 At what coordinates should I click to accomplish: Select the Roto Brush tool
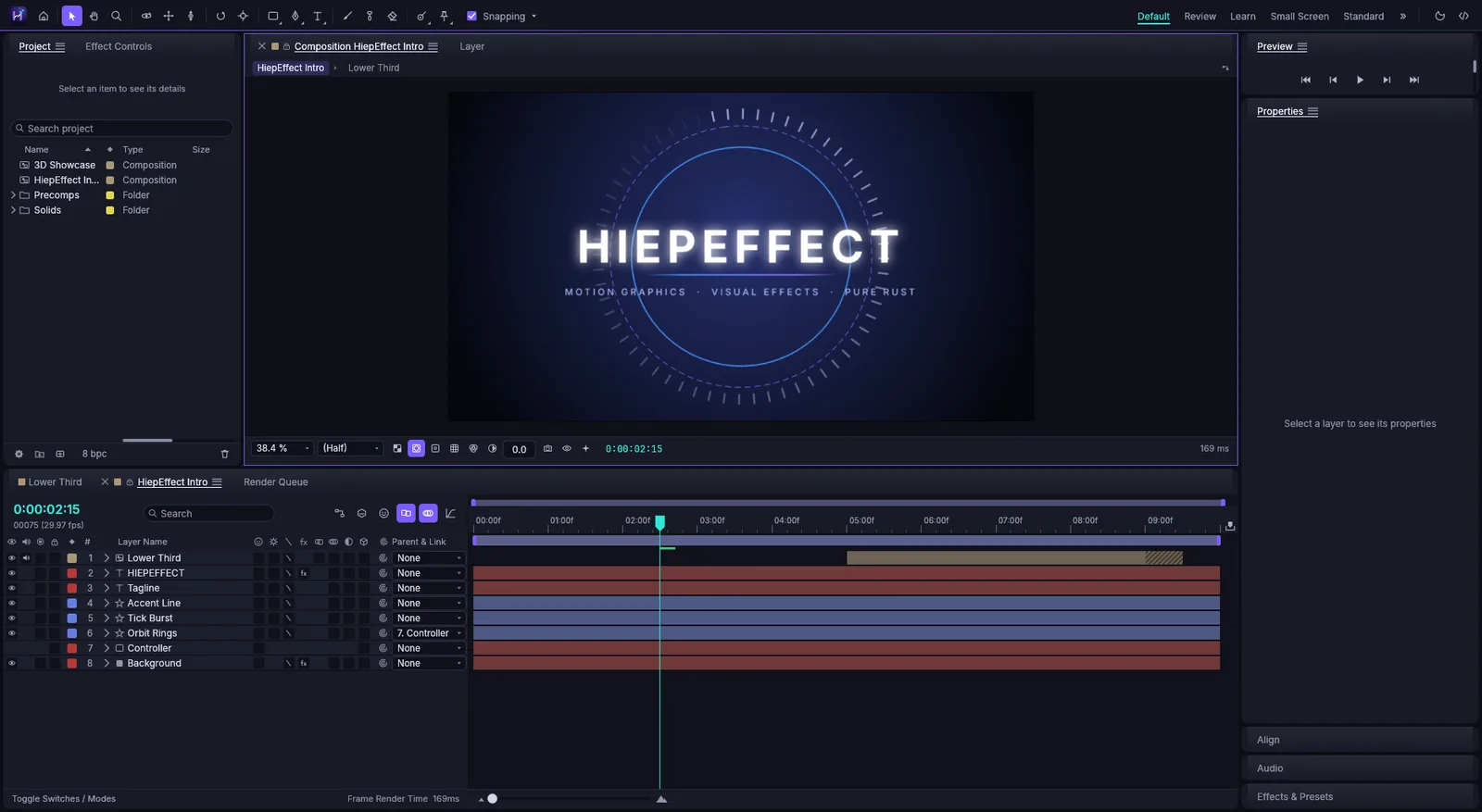[x=421, y=16]
